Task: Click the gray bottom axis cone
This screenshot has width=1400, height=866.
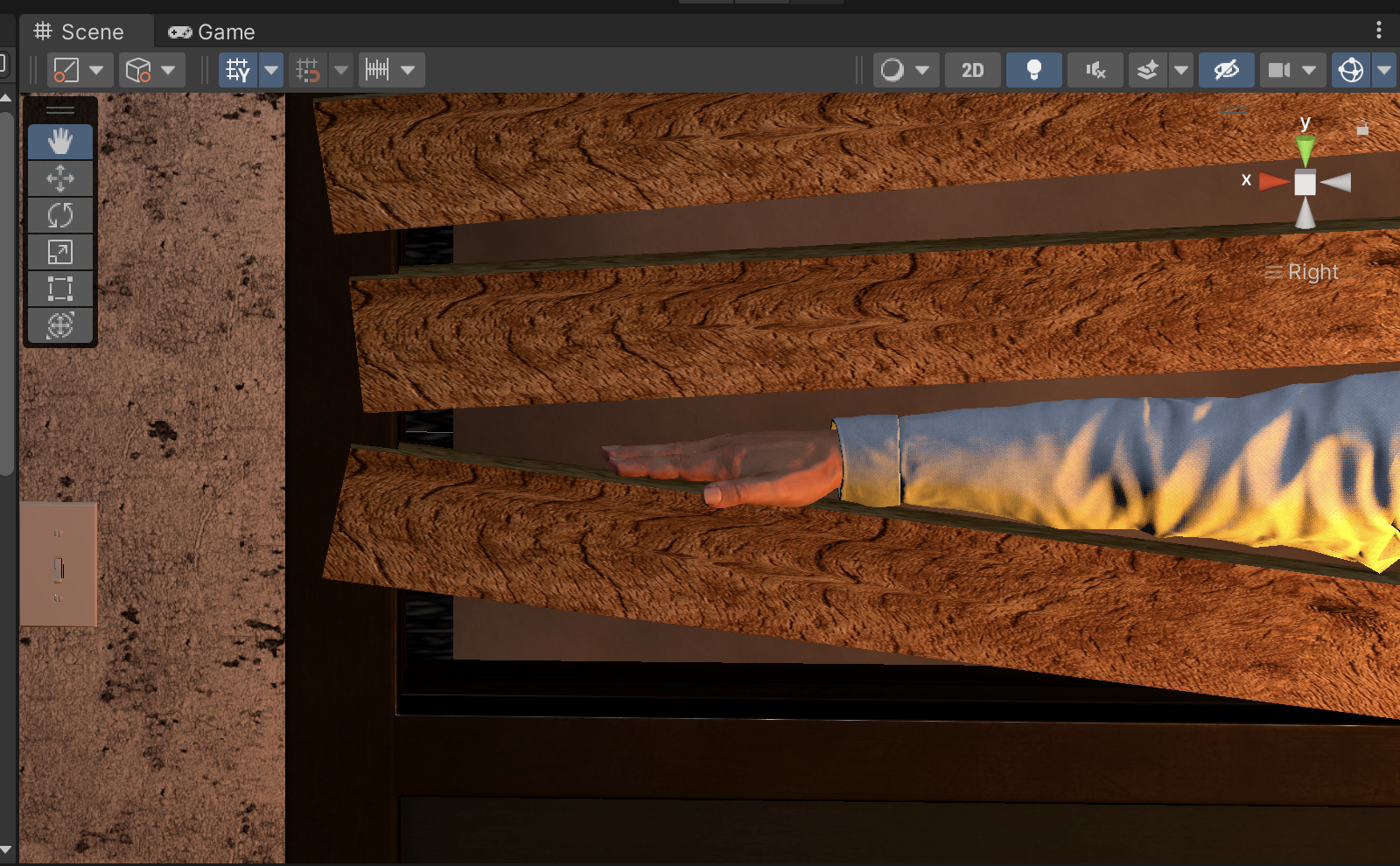Action: tap(1305, 213)
